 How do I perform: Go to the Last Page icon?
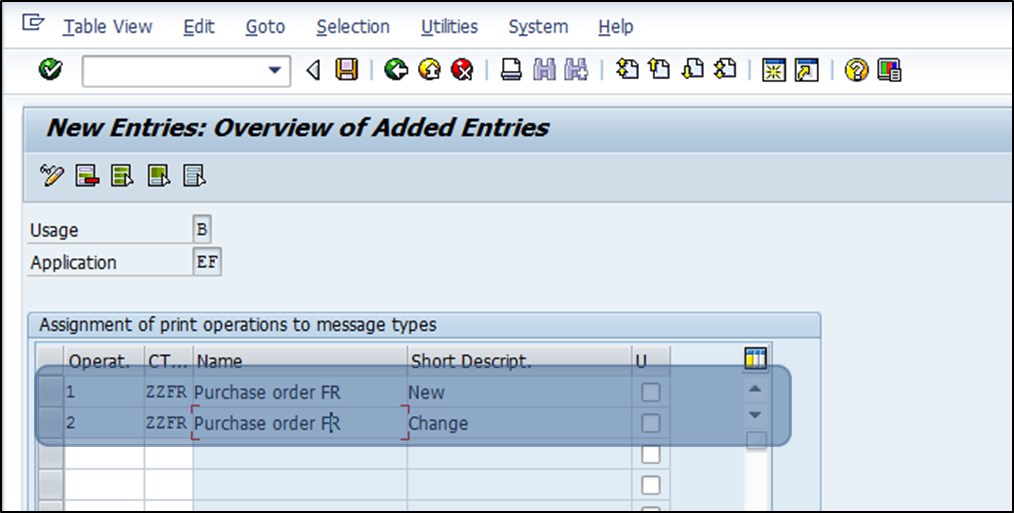coord(725,69)
